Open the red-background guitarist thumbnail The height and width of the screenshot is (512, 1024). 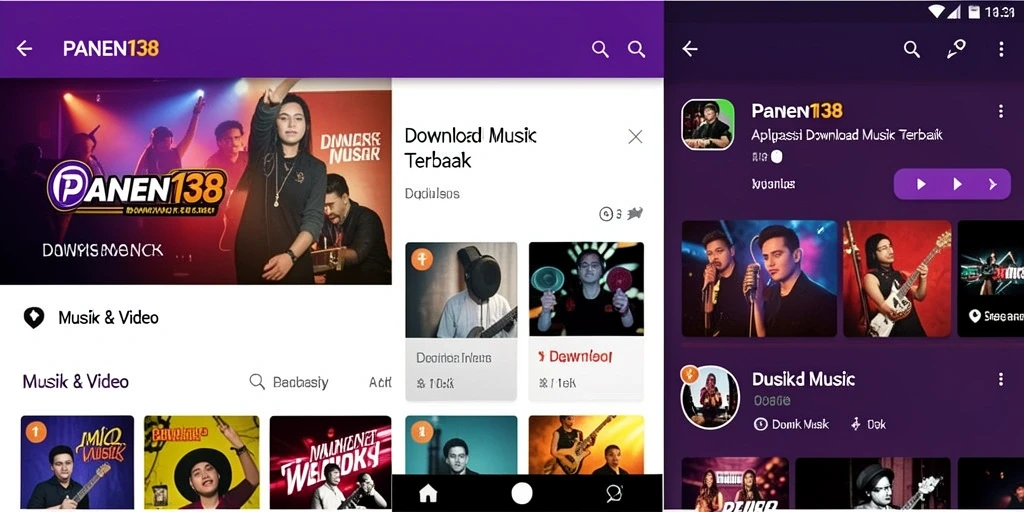897,278
